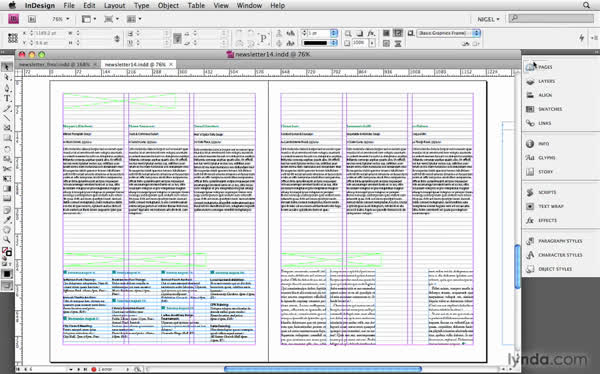600x374 pixels.
Task: Open the Object menu
Action: [168, 5]
